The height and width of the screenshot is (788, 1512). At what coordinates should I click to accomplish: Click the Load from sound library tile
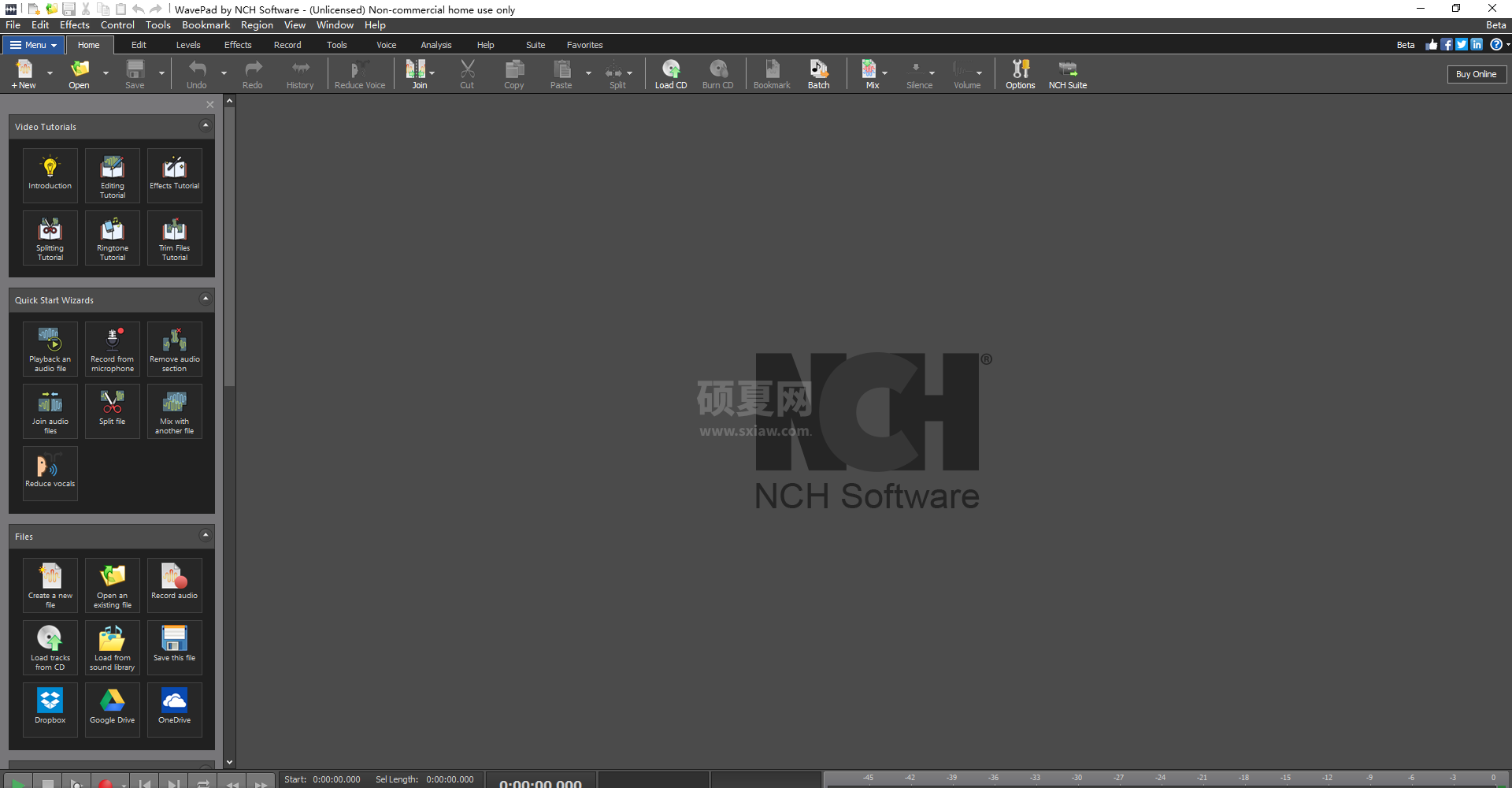113,647
